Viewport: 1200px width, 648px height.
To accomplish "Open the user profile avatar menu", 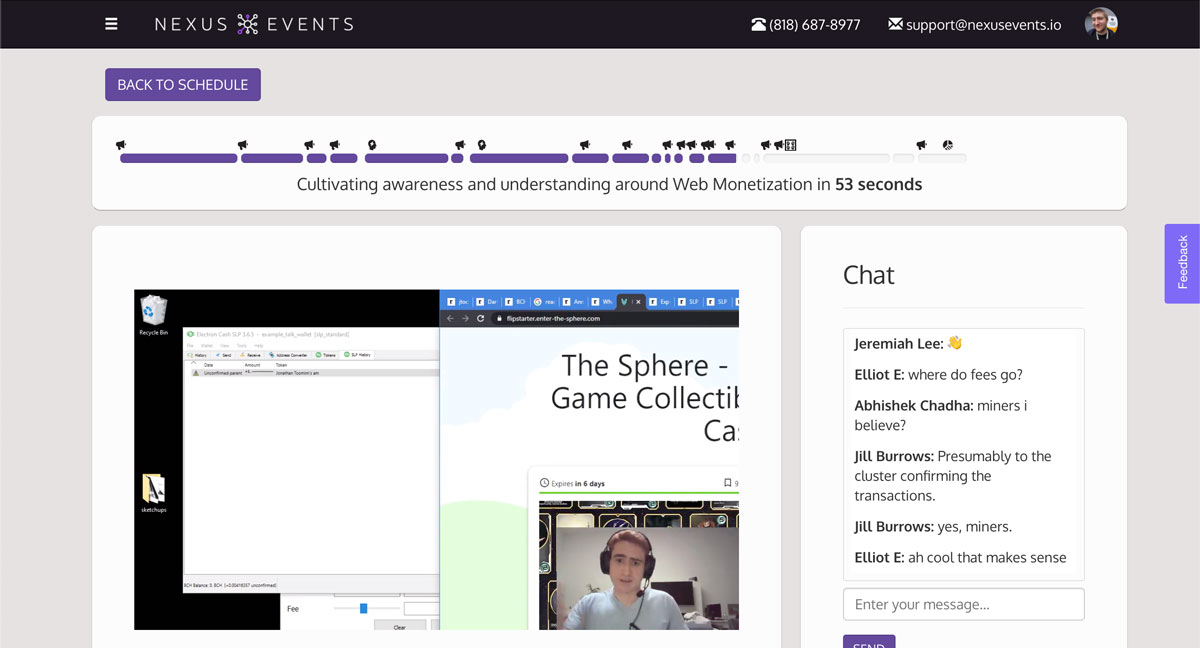I will (1101, 24).
